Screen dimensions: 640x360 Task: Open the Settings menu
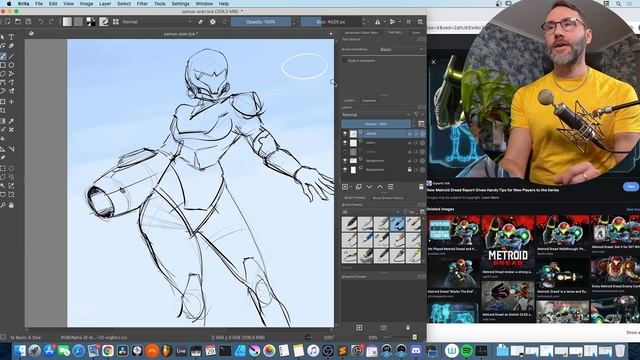pos(180,4)
